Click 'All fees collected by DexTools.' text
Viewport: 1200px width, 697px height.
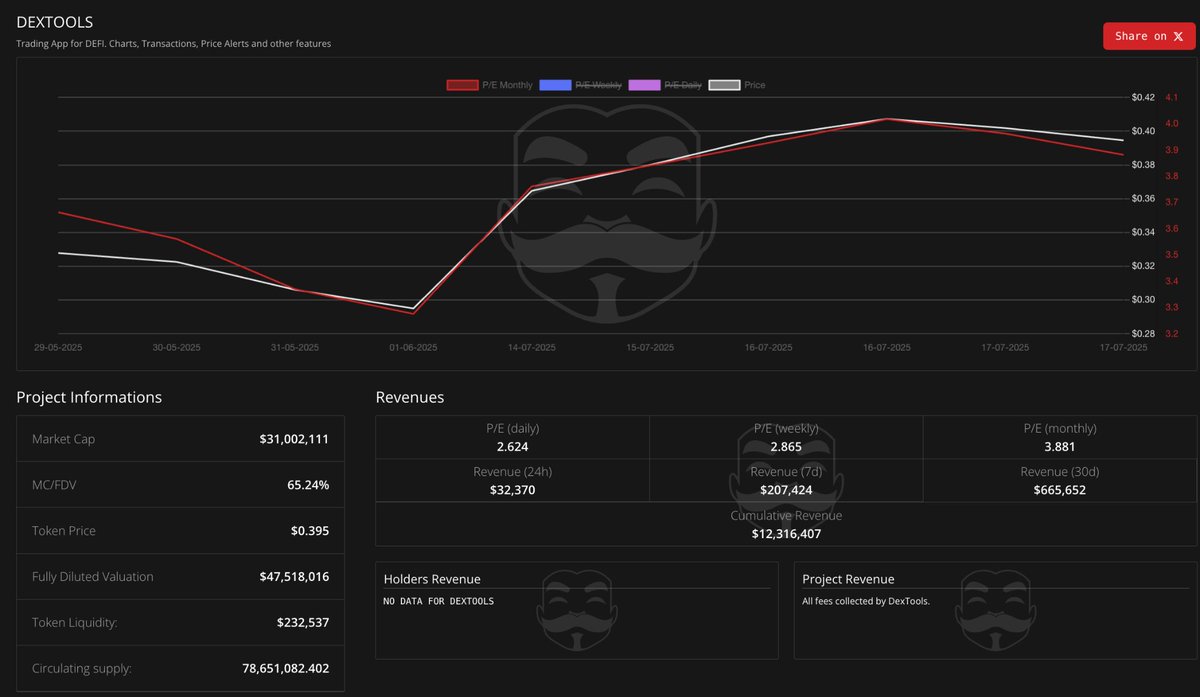pos(866,601)
